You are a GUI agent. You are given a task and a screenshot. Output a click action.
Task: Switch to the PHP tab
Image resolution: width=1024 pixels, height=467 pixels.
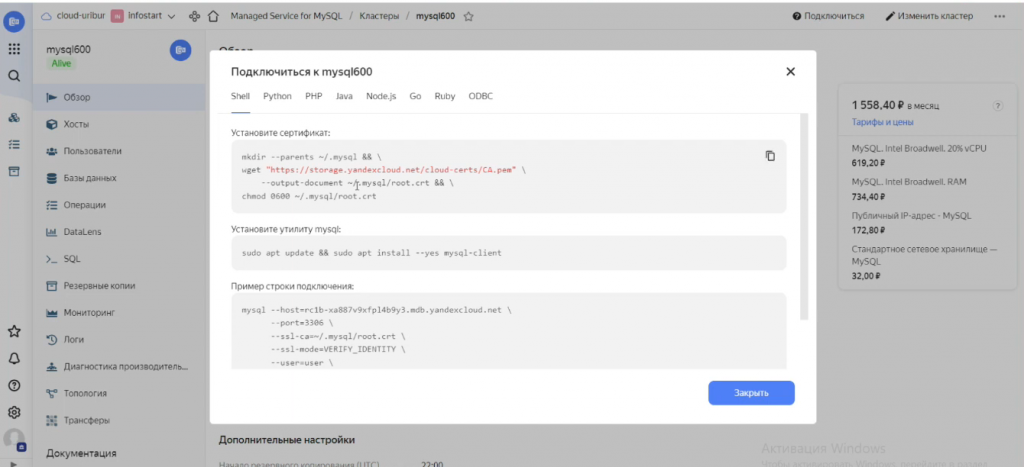313,96
